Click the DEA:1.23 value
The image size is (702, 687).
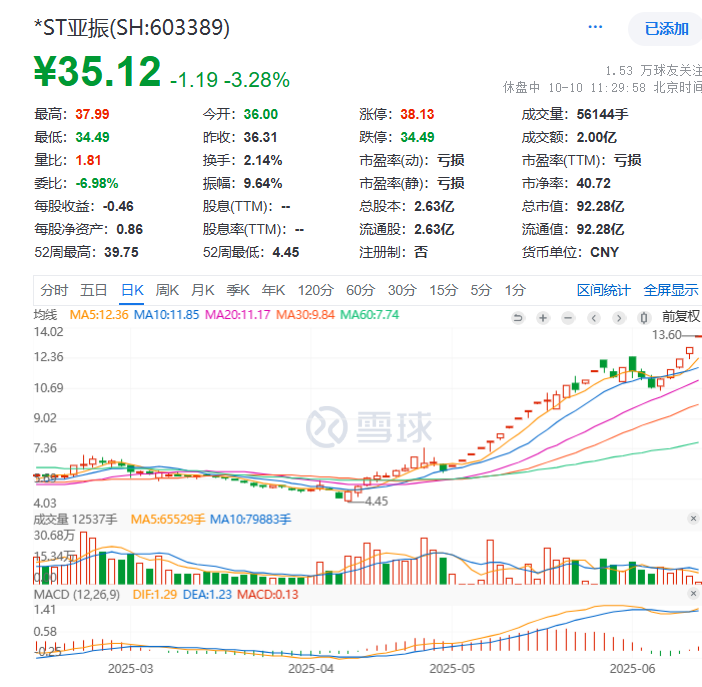point(207,595)
